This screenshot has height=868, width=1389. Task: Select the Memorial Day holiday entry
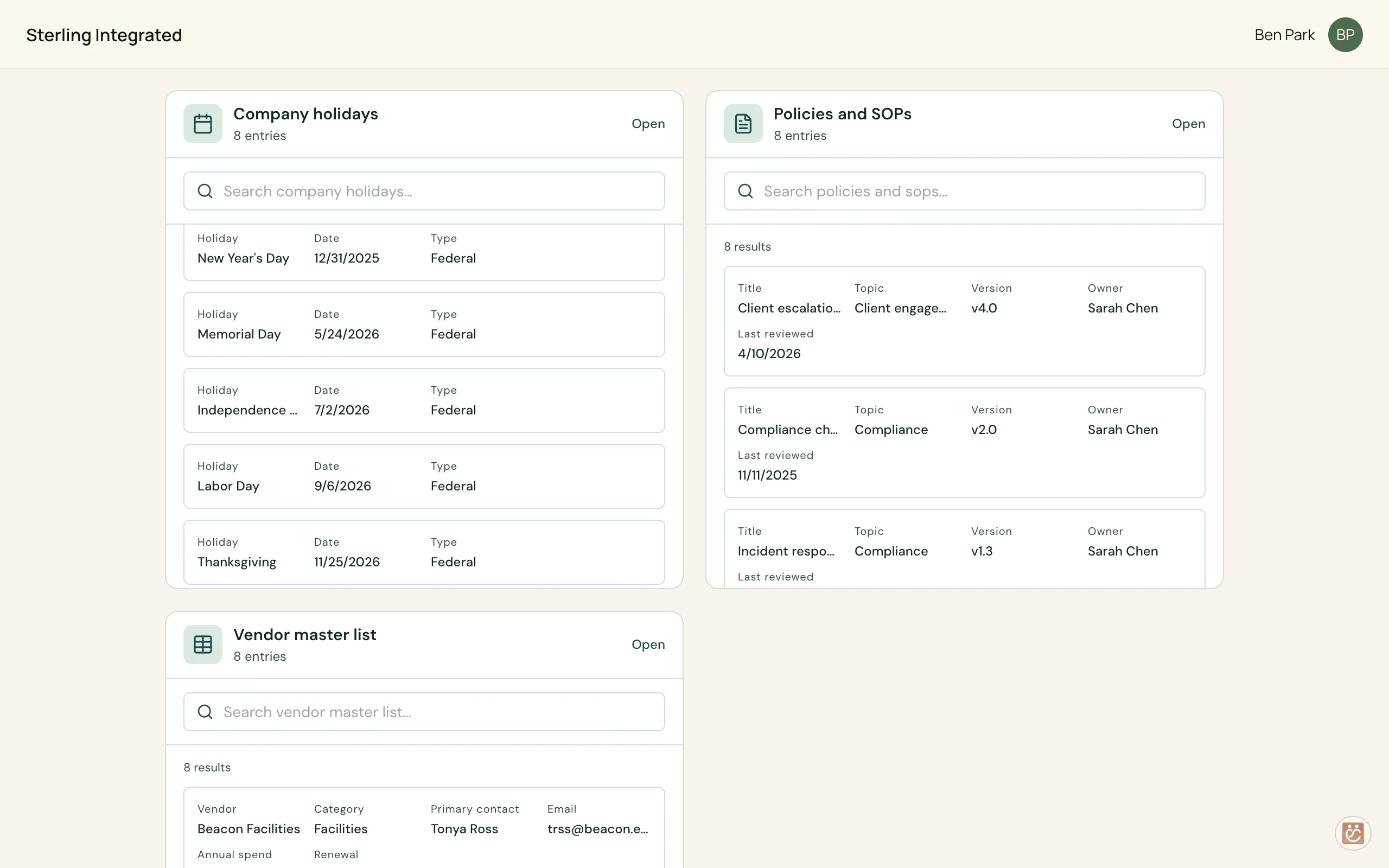click(424, 324)
